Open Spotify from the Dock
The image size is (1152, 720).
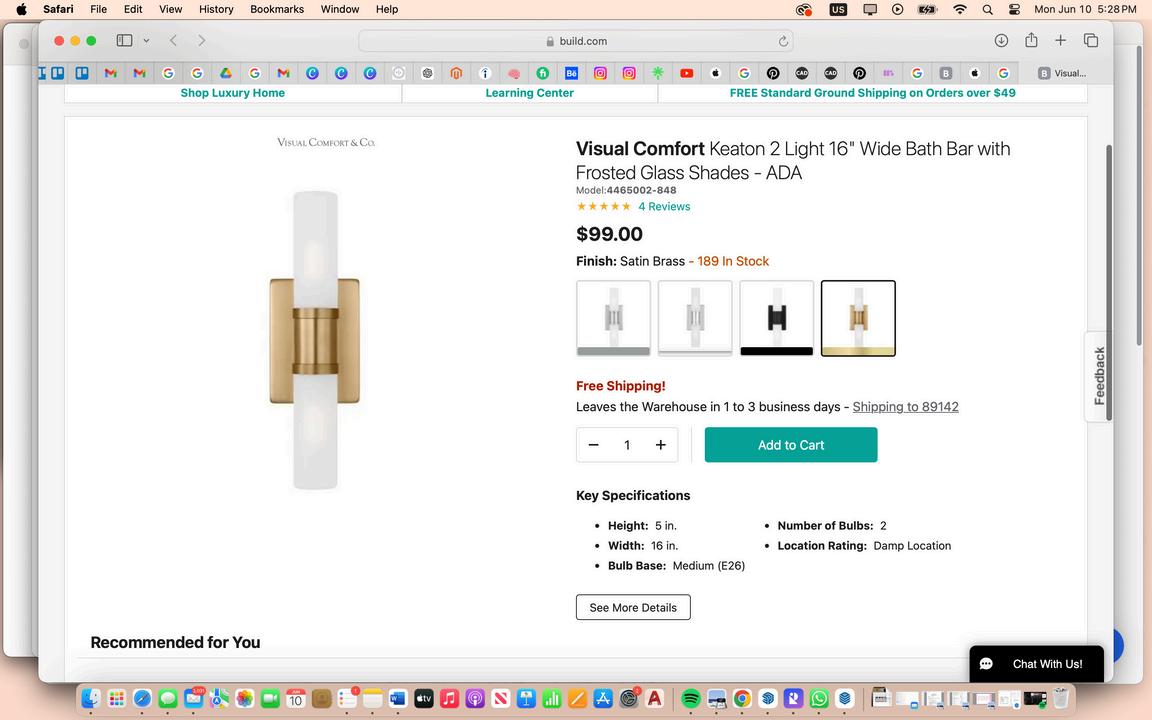[x=690, y=698]
